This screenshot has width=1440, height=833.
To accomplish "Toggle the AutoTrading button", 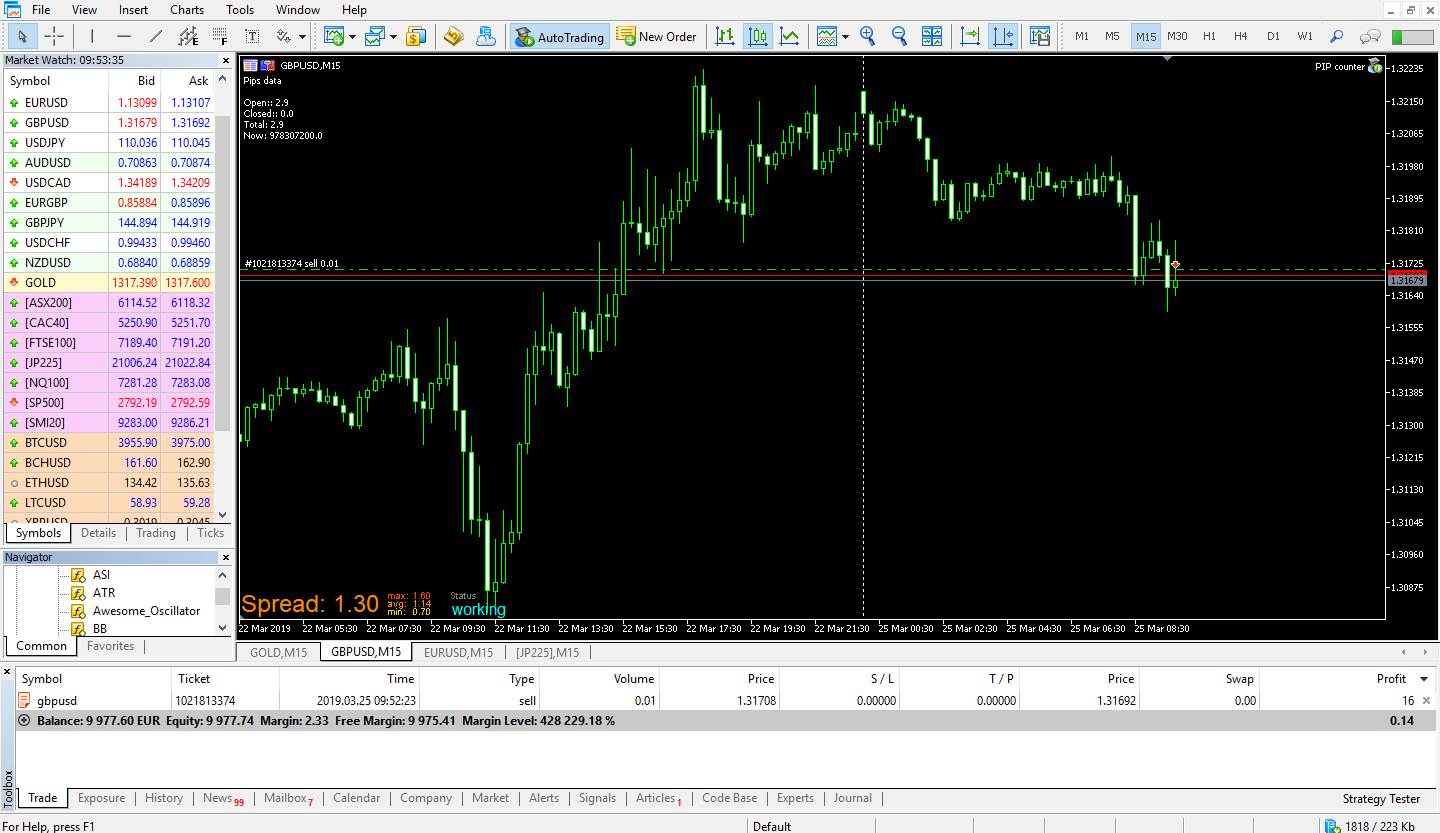I will (559, 37).
